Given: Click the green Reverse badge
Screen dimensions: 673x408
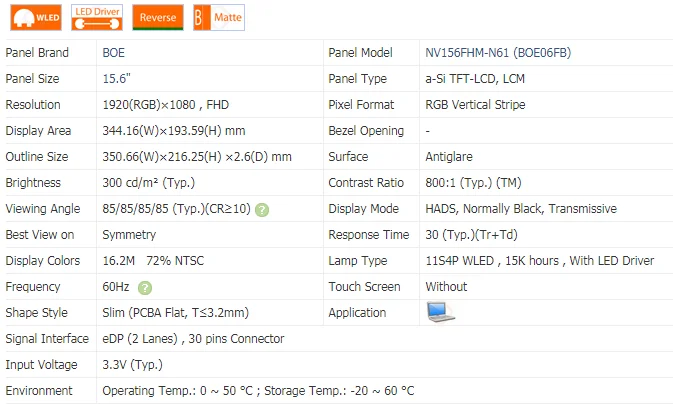Looking at the screenshot, I should 158,17.
